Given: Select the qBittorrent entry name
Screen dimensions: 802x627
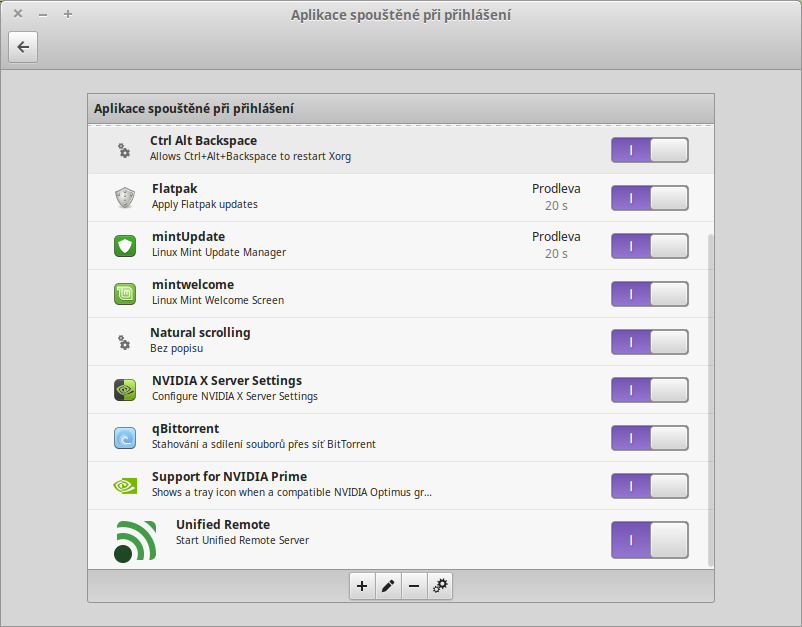Looking at the screenshot, I should point(185,429).
